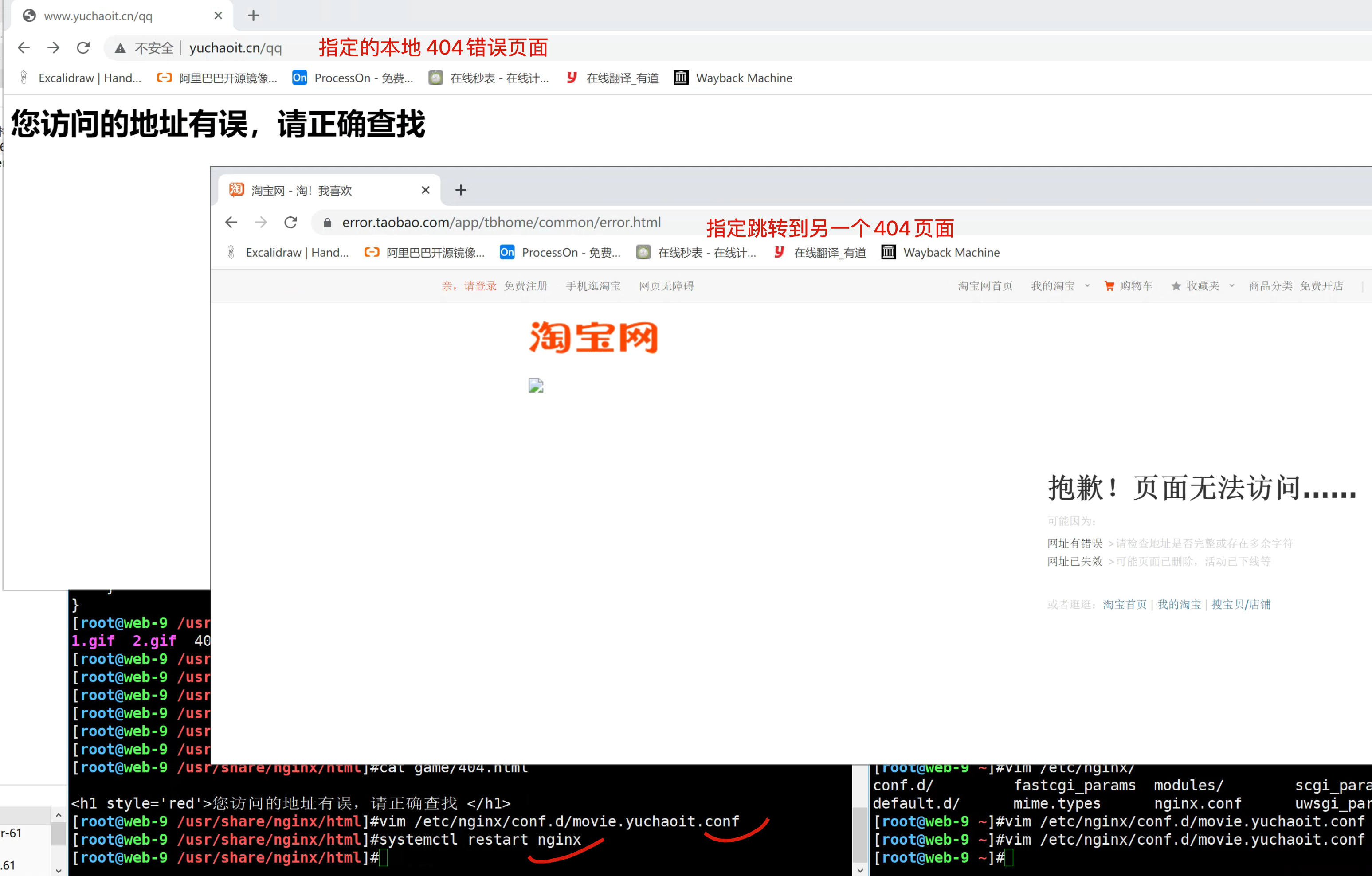The height and width of the screenshot is (876, 1372).
Task: Click the Excalidraw bookmark icon
Action: click(x=24, y=78)
